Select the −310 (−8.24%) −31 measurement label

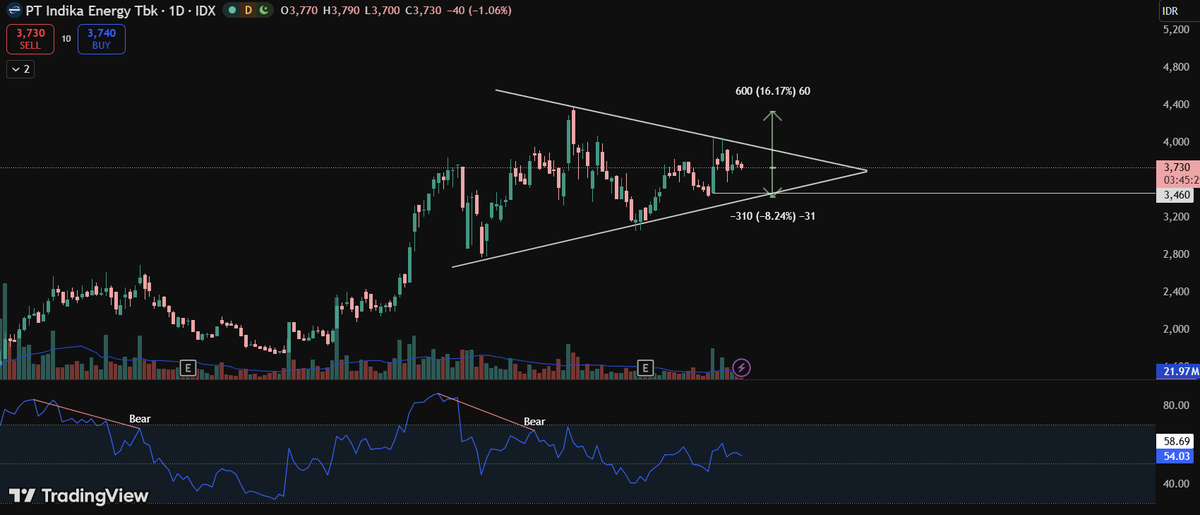(x=772, y=215)
